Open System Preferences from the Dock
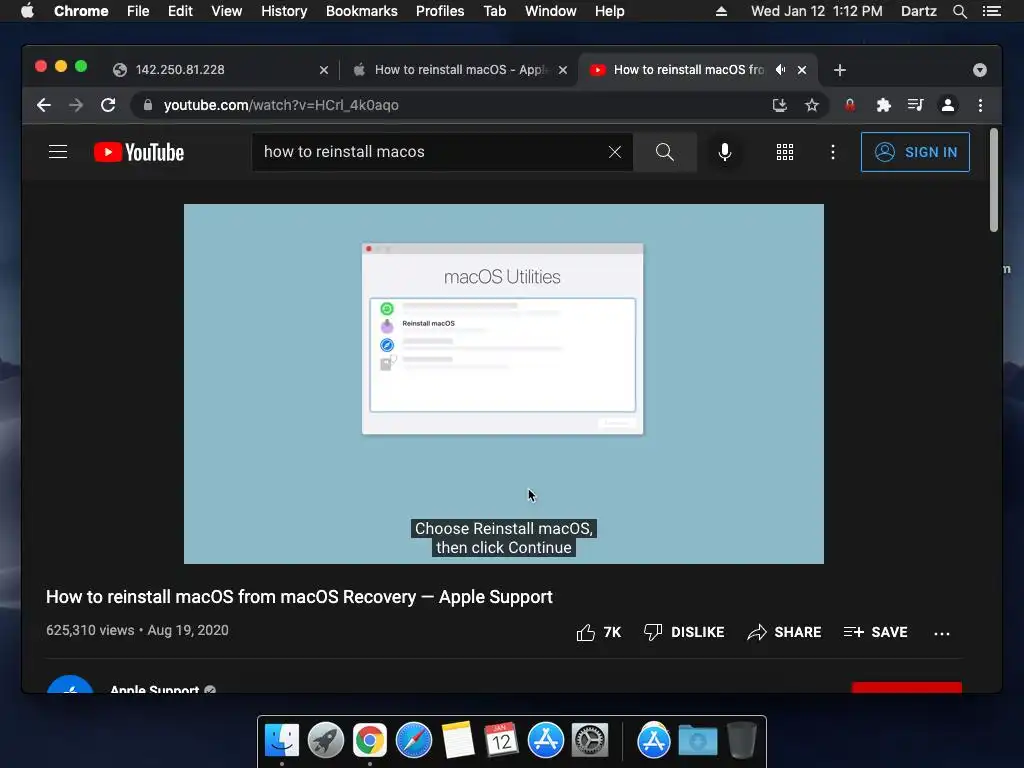This screenshot has height=768, width=1024. coord(590,740)
